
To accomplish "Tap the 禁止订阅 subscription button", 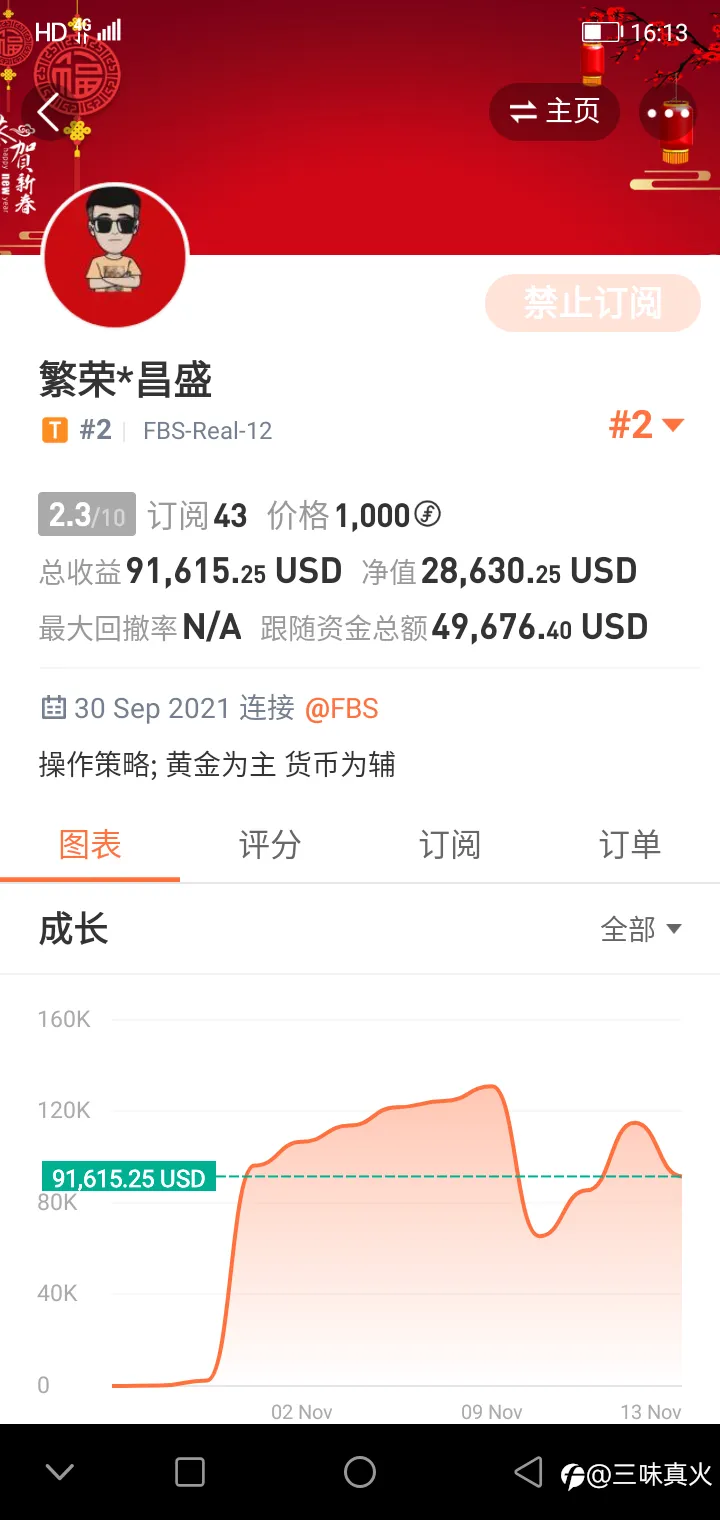I will coord(593,303).
